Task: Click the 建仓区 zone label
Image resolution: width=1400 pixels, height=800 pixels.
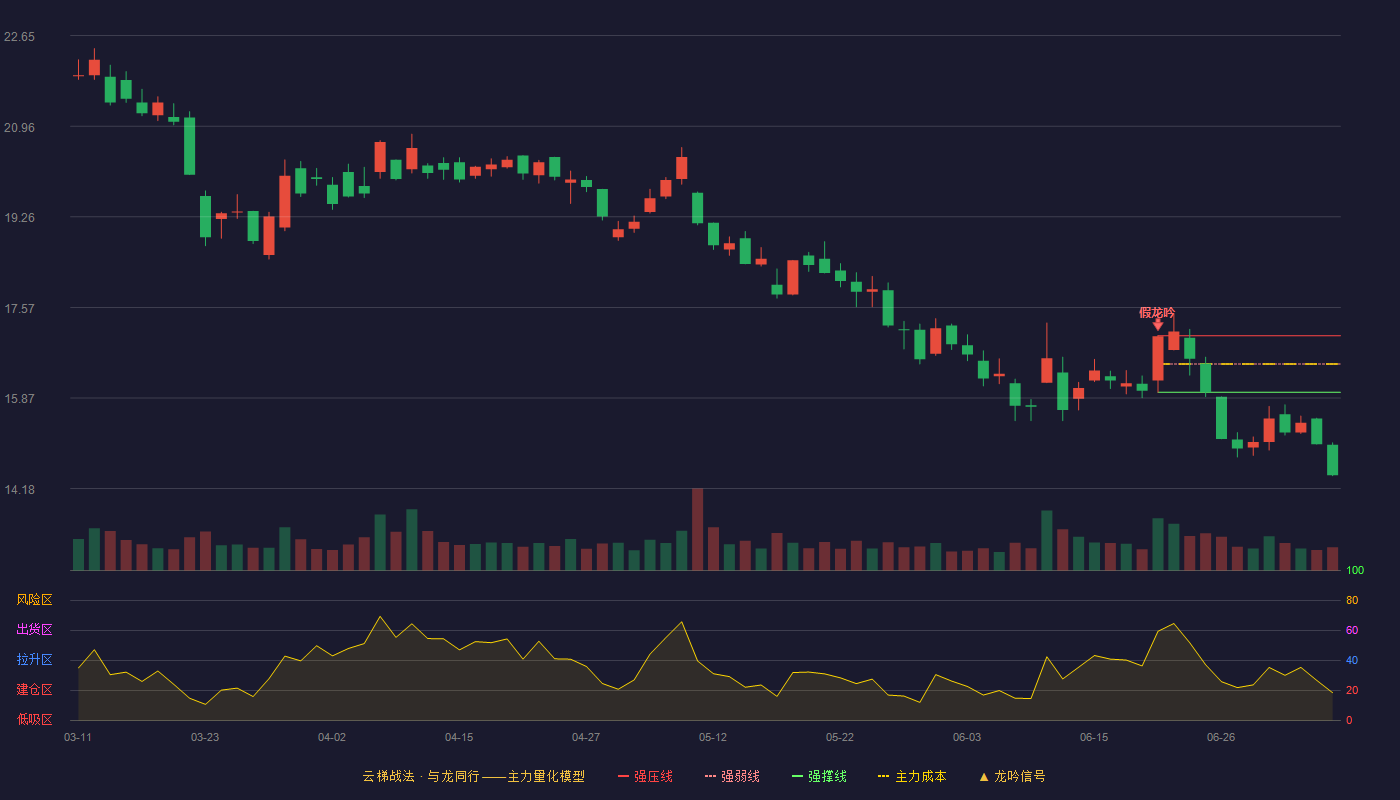Action: tap(34, 690)
